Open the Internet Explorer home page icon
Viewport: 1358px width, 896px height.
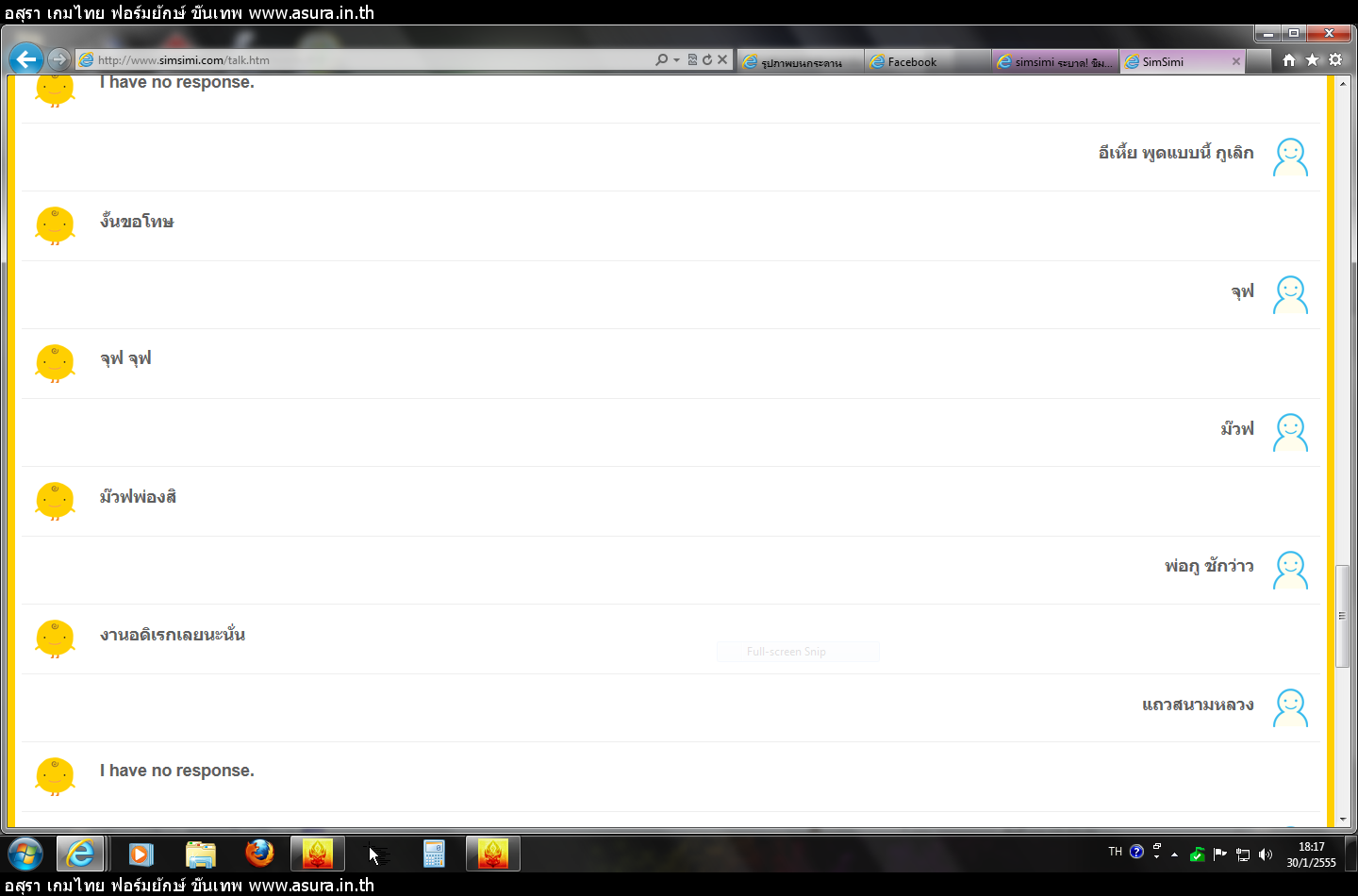(x=1289, y=59)
